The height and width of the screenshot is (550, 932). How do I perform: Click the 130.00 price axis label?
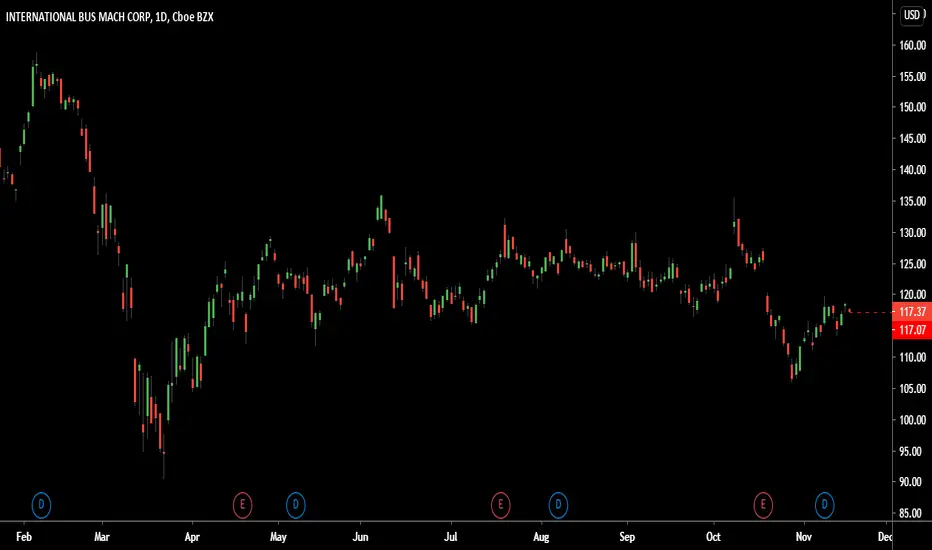pyautogui.click(x=912, y=232)
